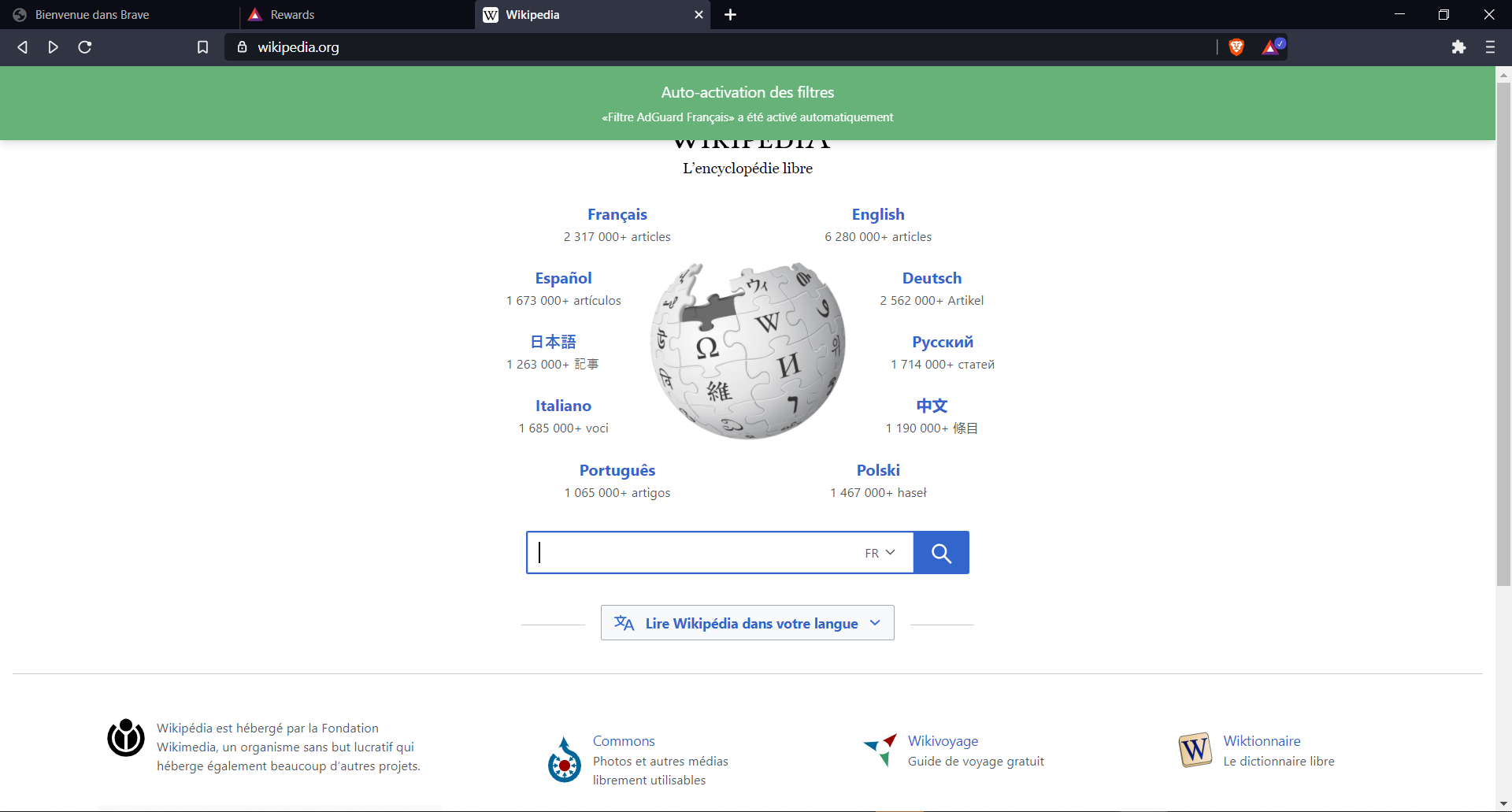Click the 1 673 000+ artículos count
The height and width of the screenshot is (812, 1512).
pyautogui.click(x=564, y=301)
